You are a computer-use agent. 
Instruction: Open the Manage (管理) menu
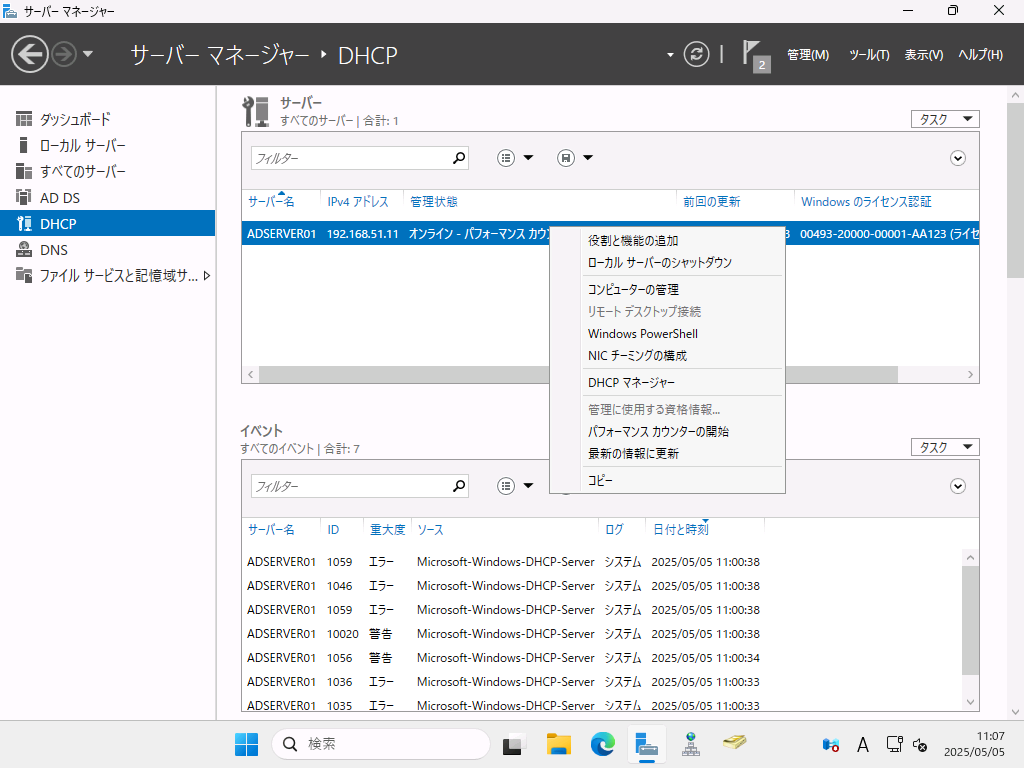pyautogui.click(x=808, y=55)
